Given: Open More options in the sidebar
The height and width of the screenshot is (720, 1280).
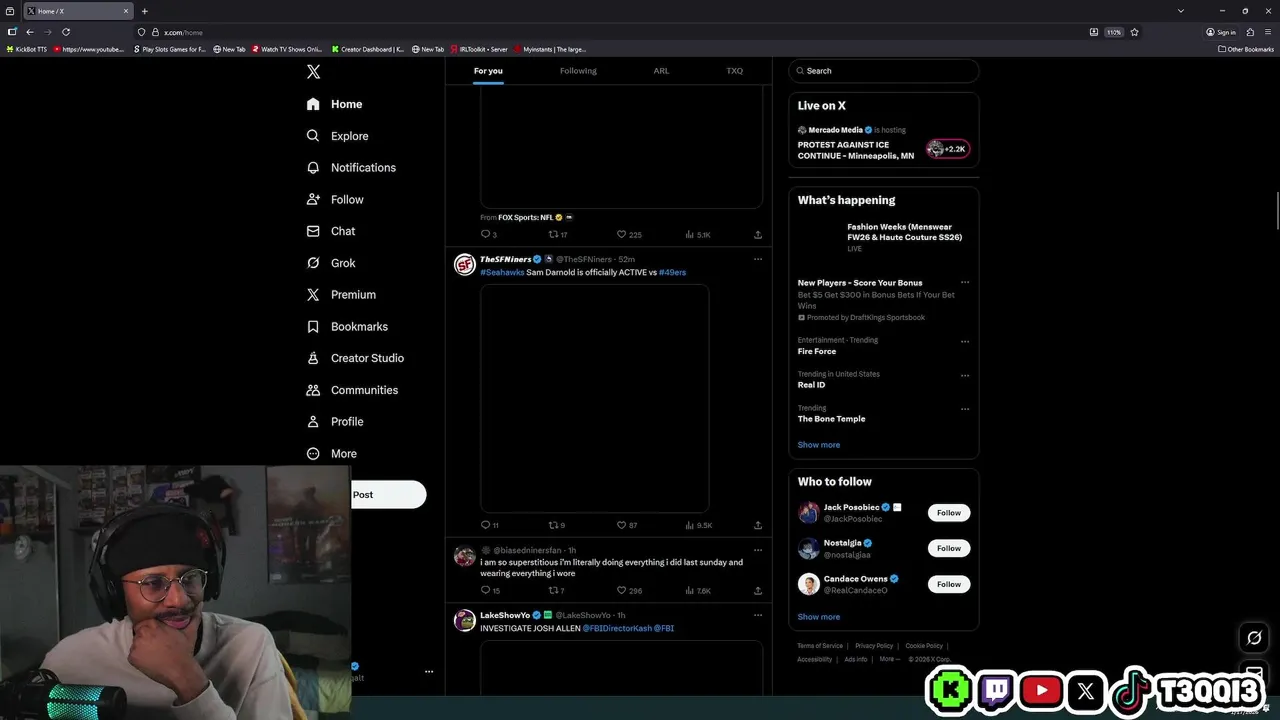Looking at the screenshot, I should click(331, 454).
